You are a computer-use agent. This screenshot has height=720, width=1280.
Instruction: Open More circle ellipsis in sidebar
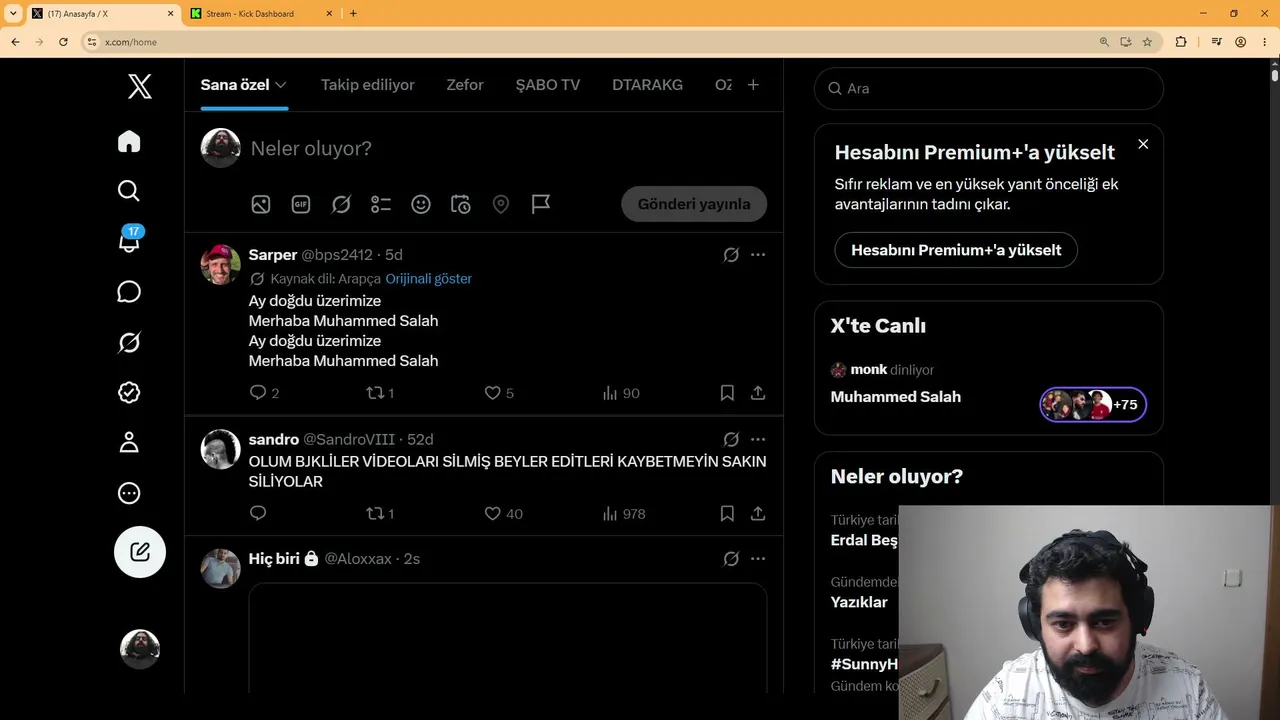pos(129,493)
